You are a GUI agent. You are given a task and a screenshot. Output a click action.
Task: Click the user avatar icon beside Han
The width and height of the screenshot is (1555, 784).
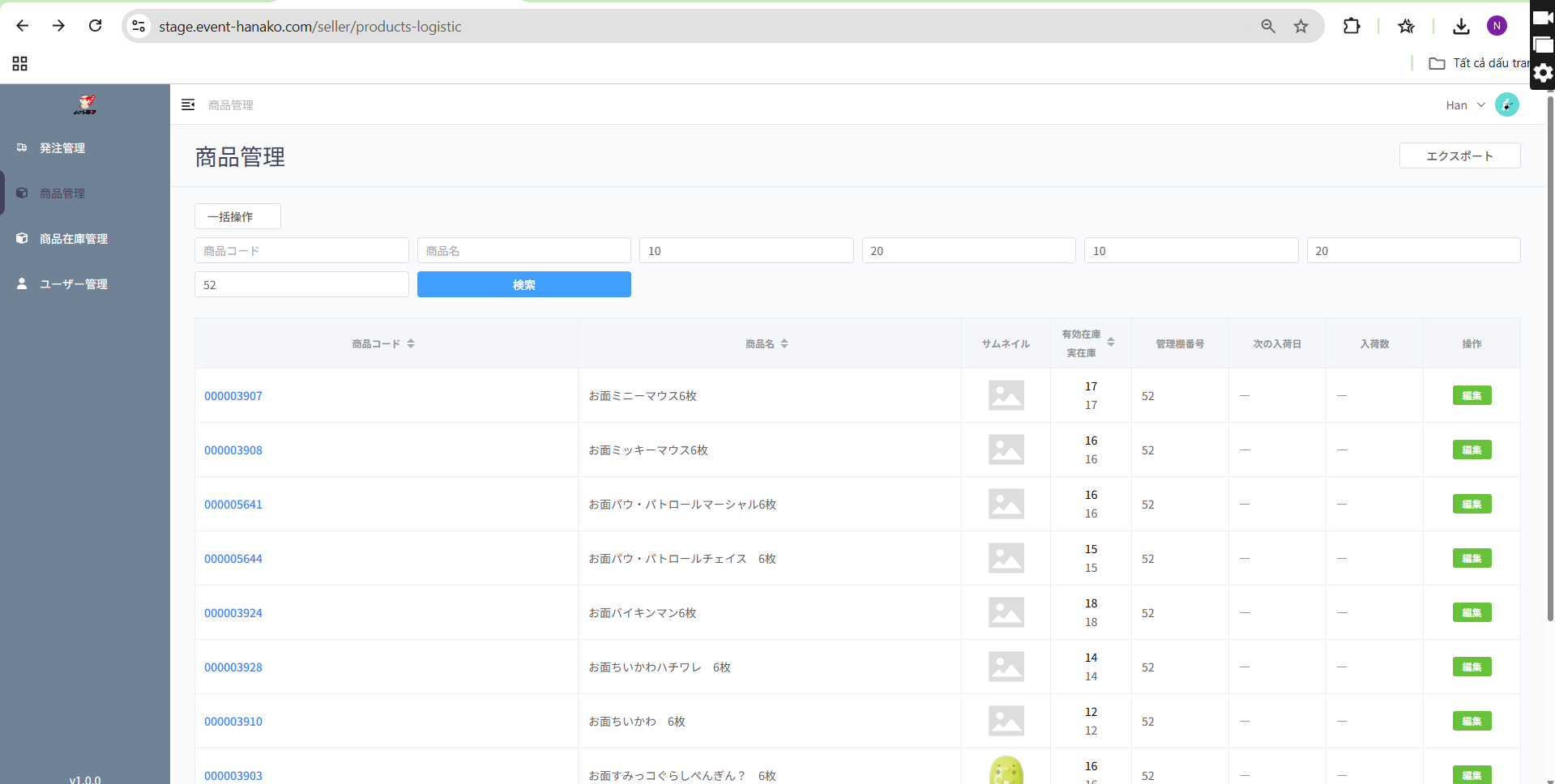click(x=1506, y=104)
